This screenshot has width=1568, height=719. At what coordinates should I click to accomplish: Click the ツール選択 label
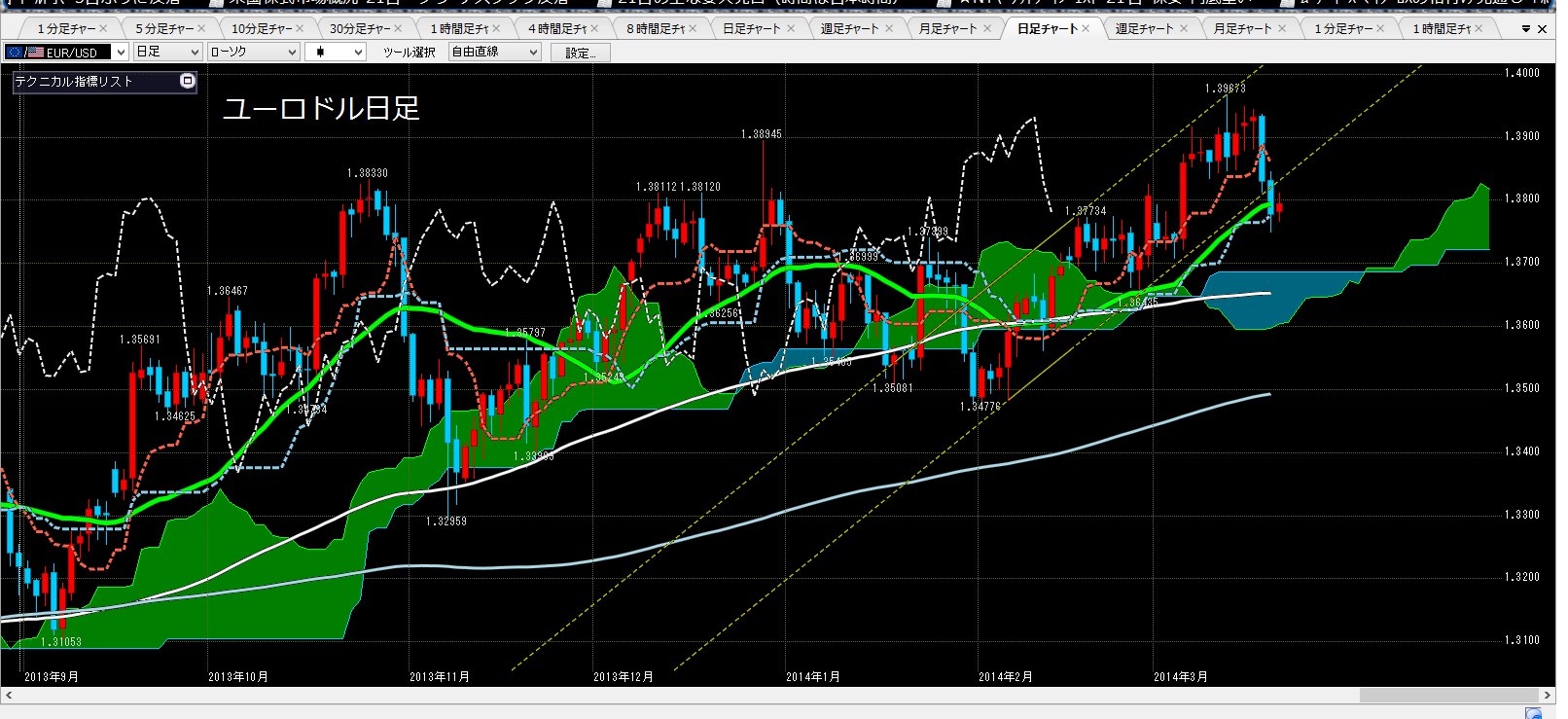409,53
